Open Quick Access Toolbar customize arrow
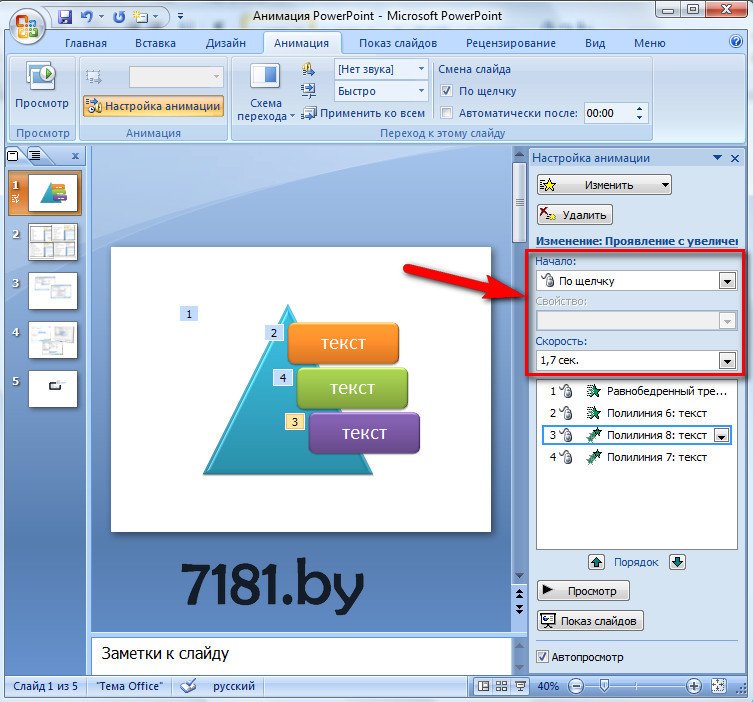Screen dimensions: 753x702 click(180, 16)
